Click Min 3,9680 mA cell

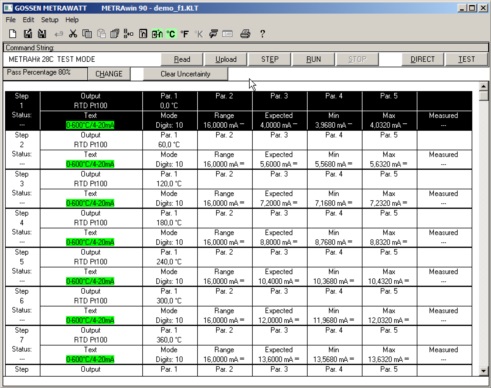coord(334,121)
